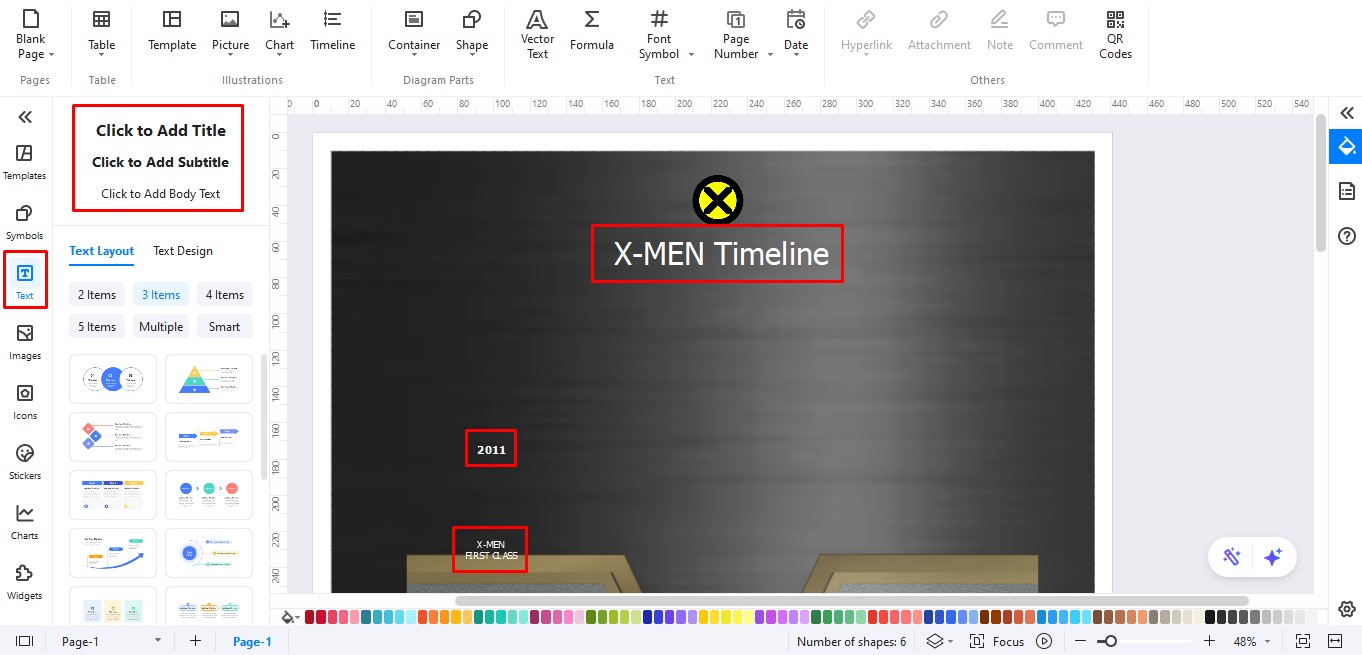
Task: Start presentation play button in status bar
Action: pos(1044,641)
